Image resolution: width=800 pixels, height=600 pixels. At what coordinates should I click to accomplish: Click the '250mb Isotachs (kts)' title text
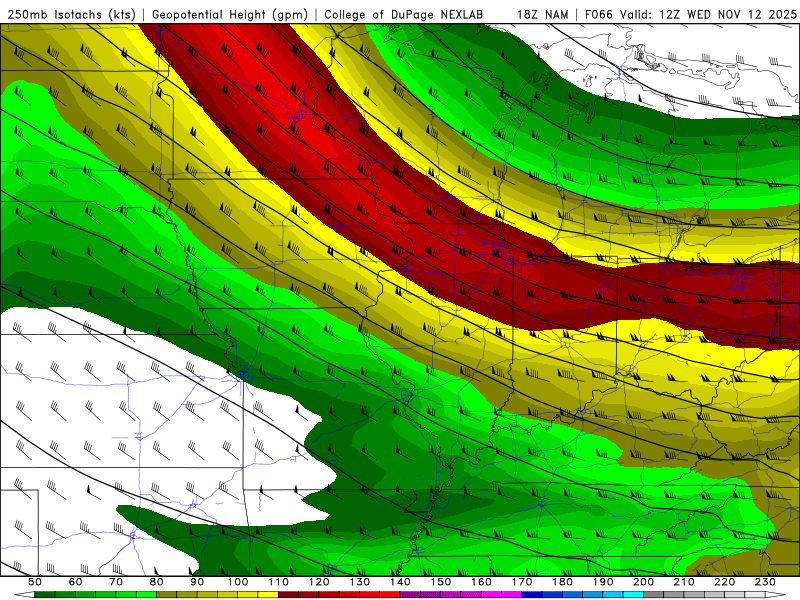click(71, 15)
